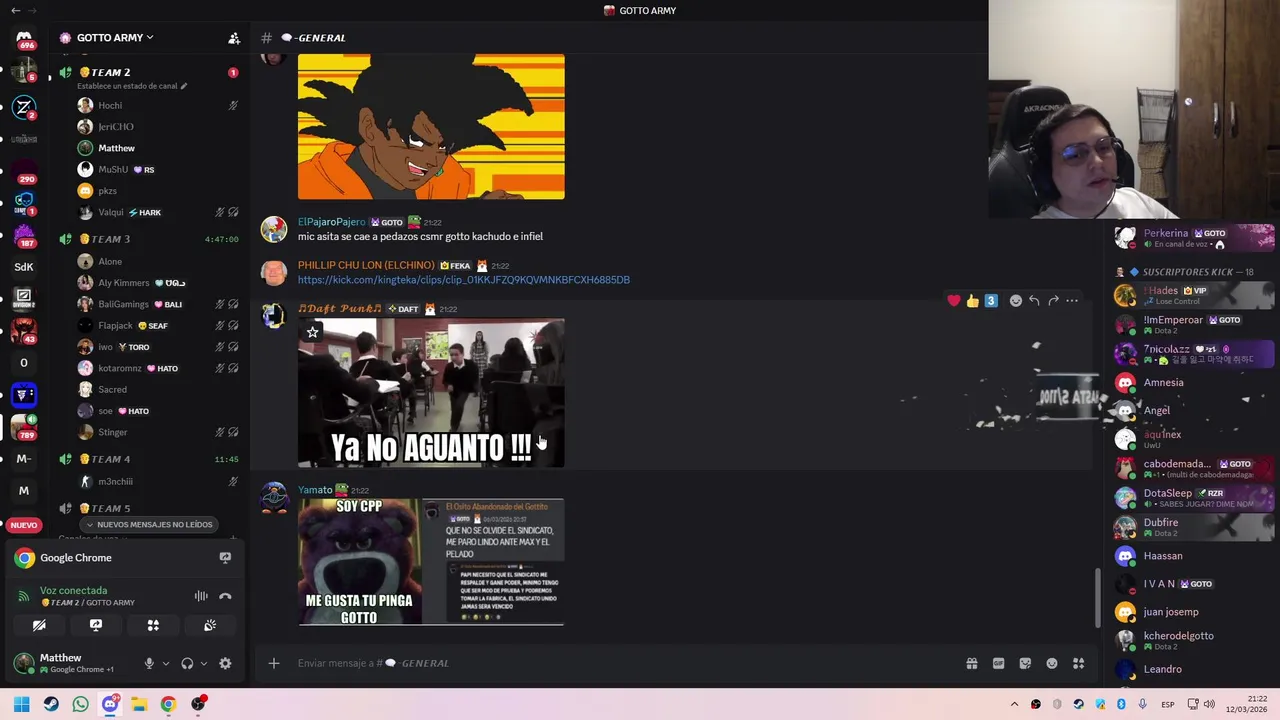Favorite the Ya No Aguanto GIF star
1280x720 pixels.
pyautogui.click(x=312, y=332)
